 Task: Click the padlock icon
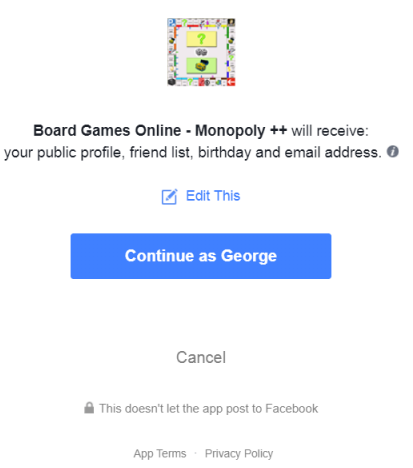point(89,408)
